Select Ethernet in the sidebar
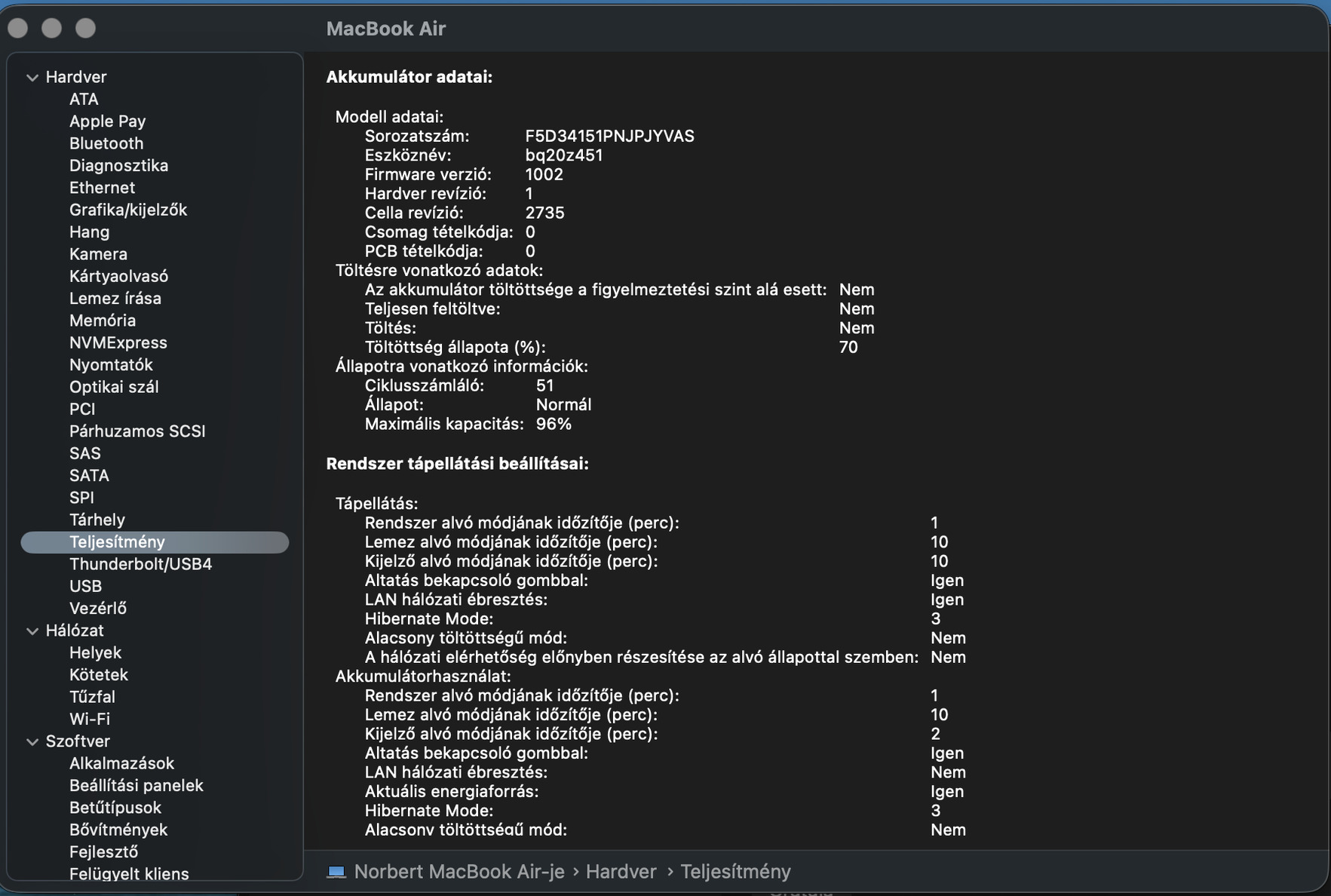Viewport: 1331px width, 896px height. click(x=102, y=188)
